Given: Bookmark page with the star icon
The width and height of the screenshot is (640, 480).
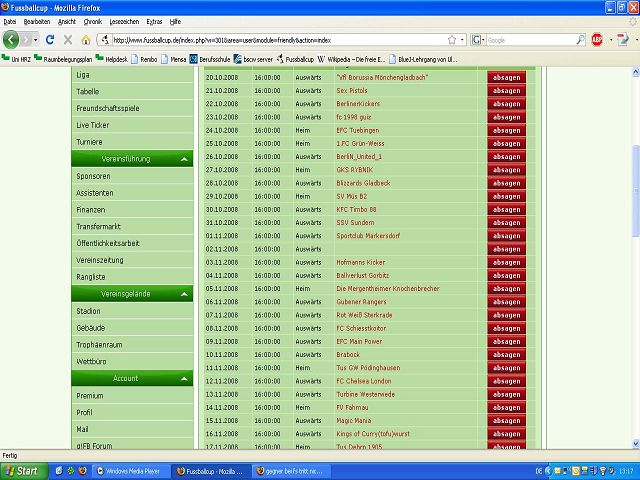Looking at the screenshot, I should [451, 40].
